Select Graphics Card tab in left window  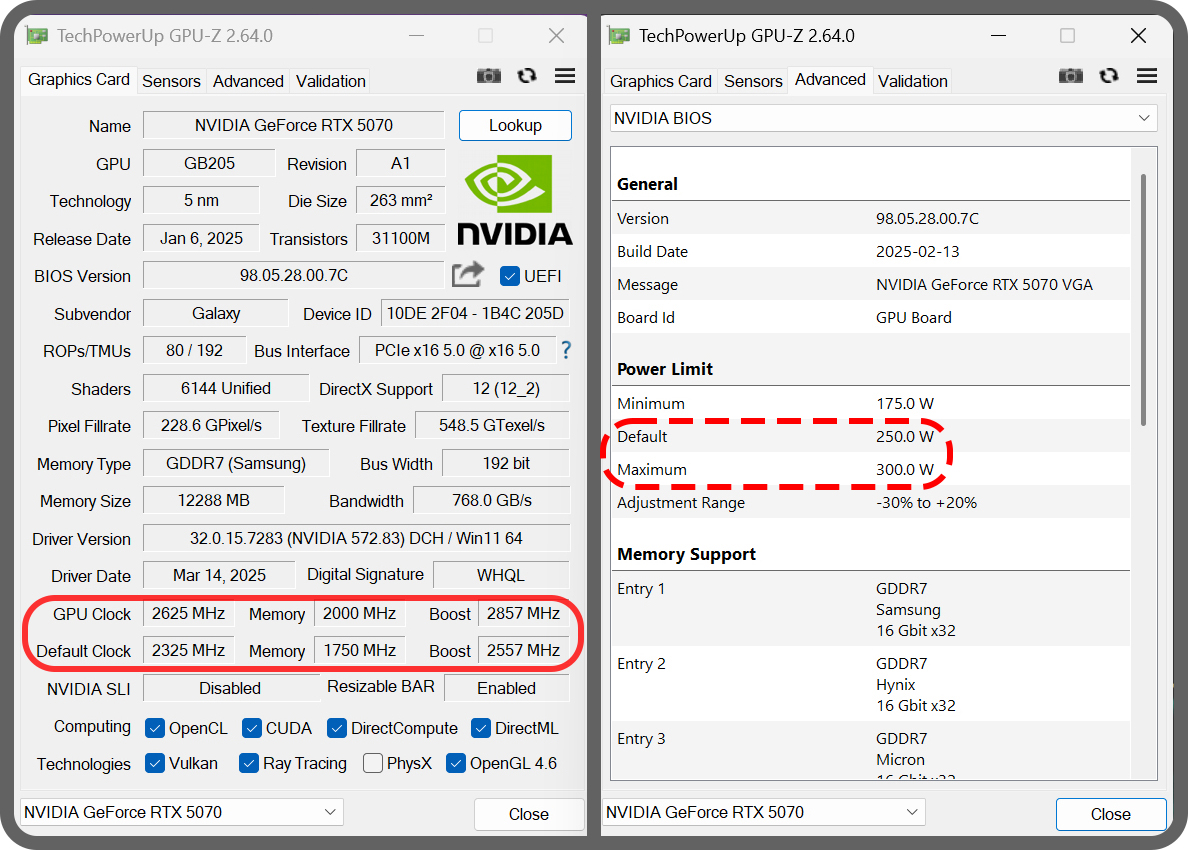[x=79, y=80]
